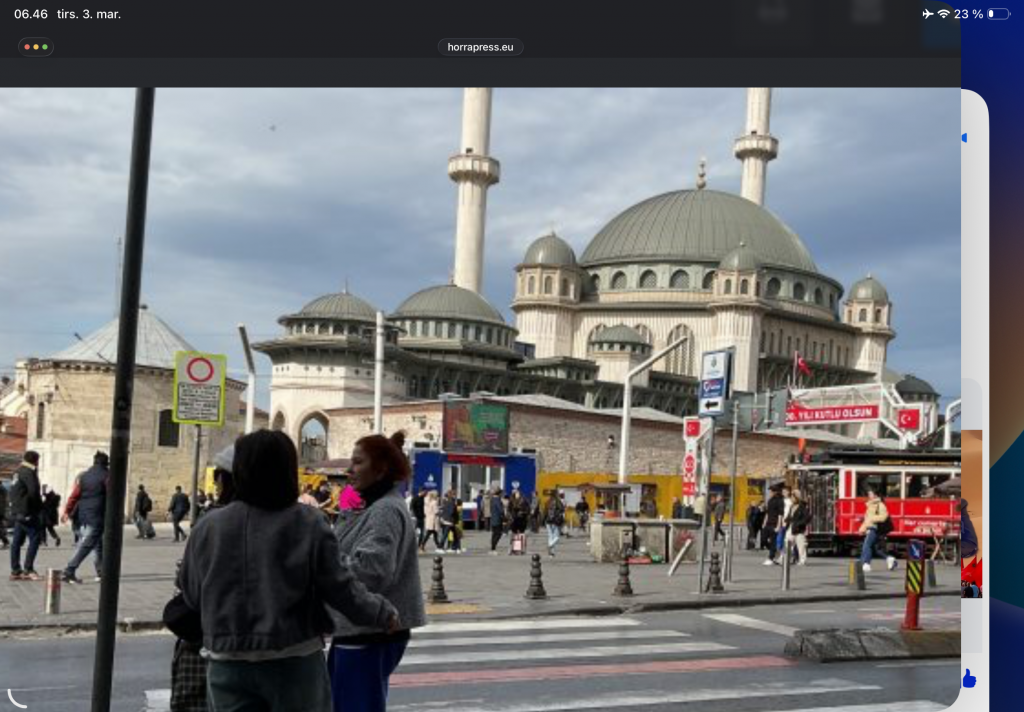Click the yellow minimize dot in window controls
1024x712 pixels.
[36, 47]
